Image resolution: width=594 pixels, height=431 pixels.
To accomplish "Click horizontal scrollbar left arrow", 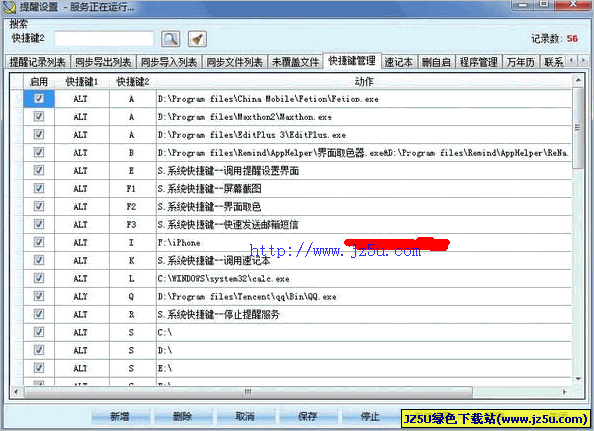I will (16, 392).
